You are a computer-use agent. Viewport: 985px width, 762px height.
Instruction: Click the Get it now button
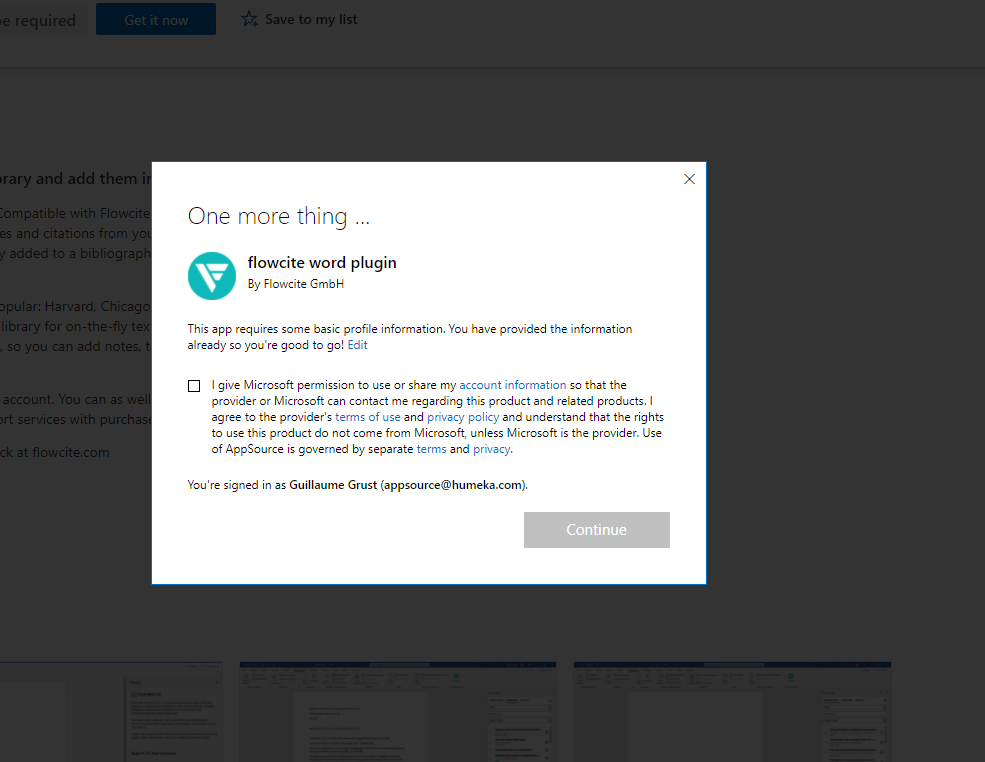point(155,18)
